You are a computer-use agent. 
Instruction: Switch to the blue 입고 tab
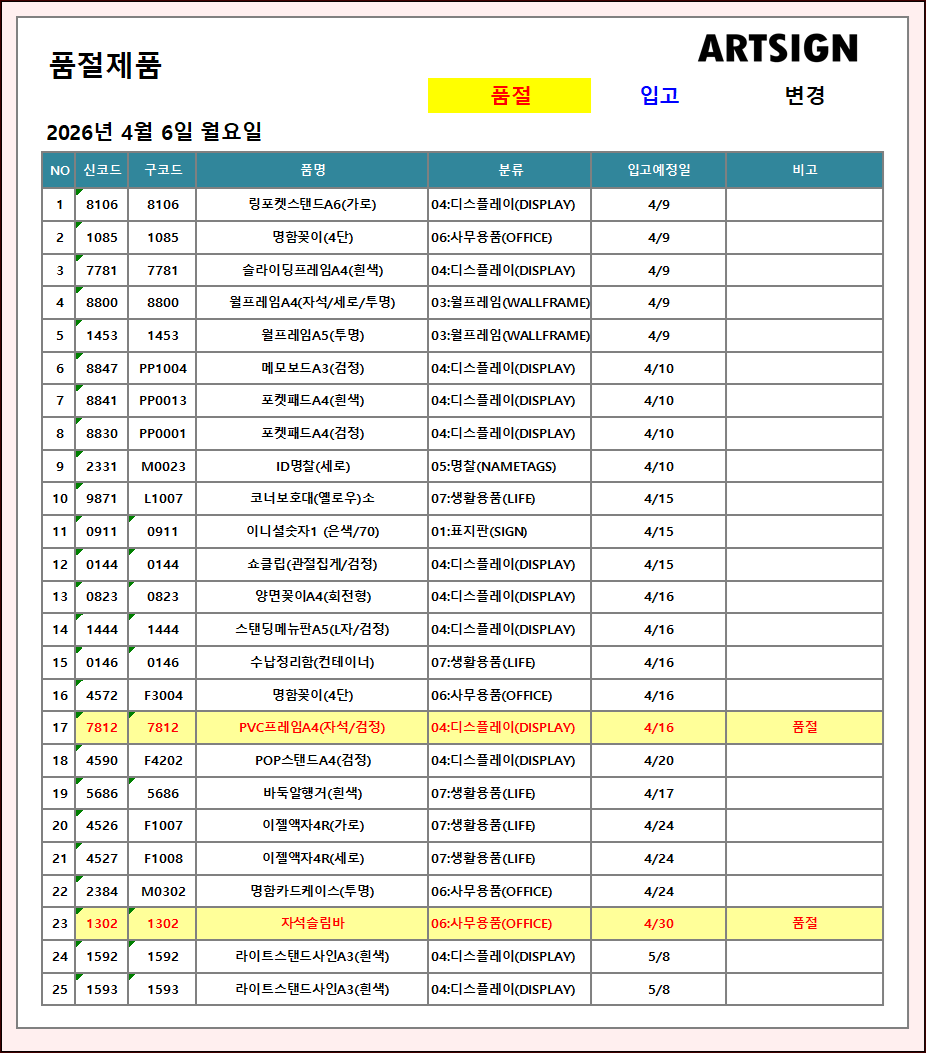point(659,96)
